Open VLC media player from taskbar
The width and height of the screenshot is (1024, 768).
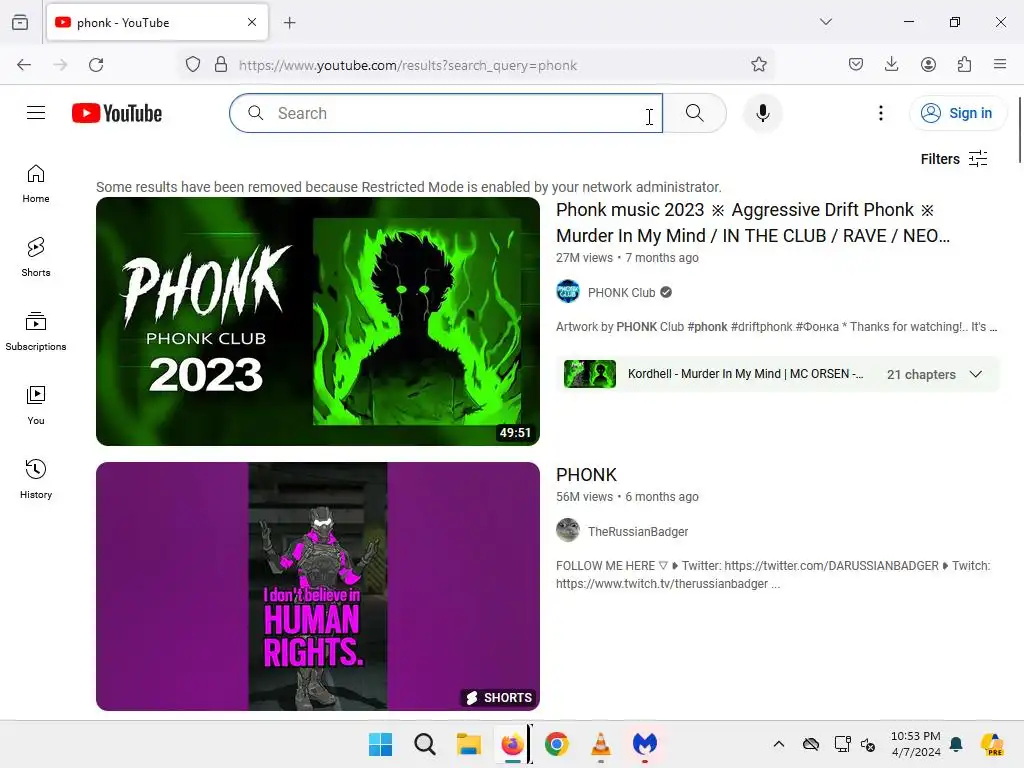coord(601,744)
